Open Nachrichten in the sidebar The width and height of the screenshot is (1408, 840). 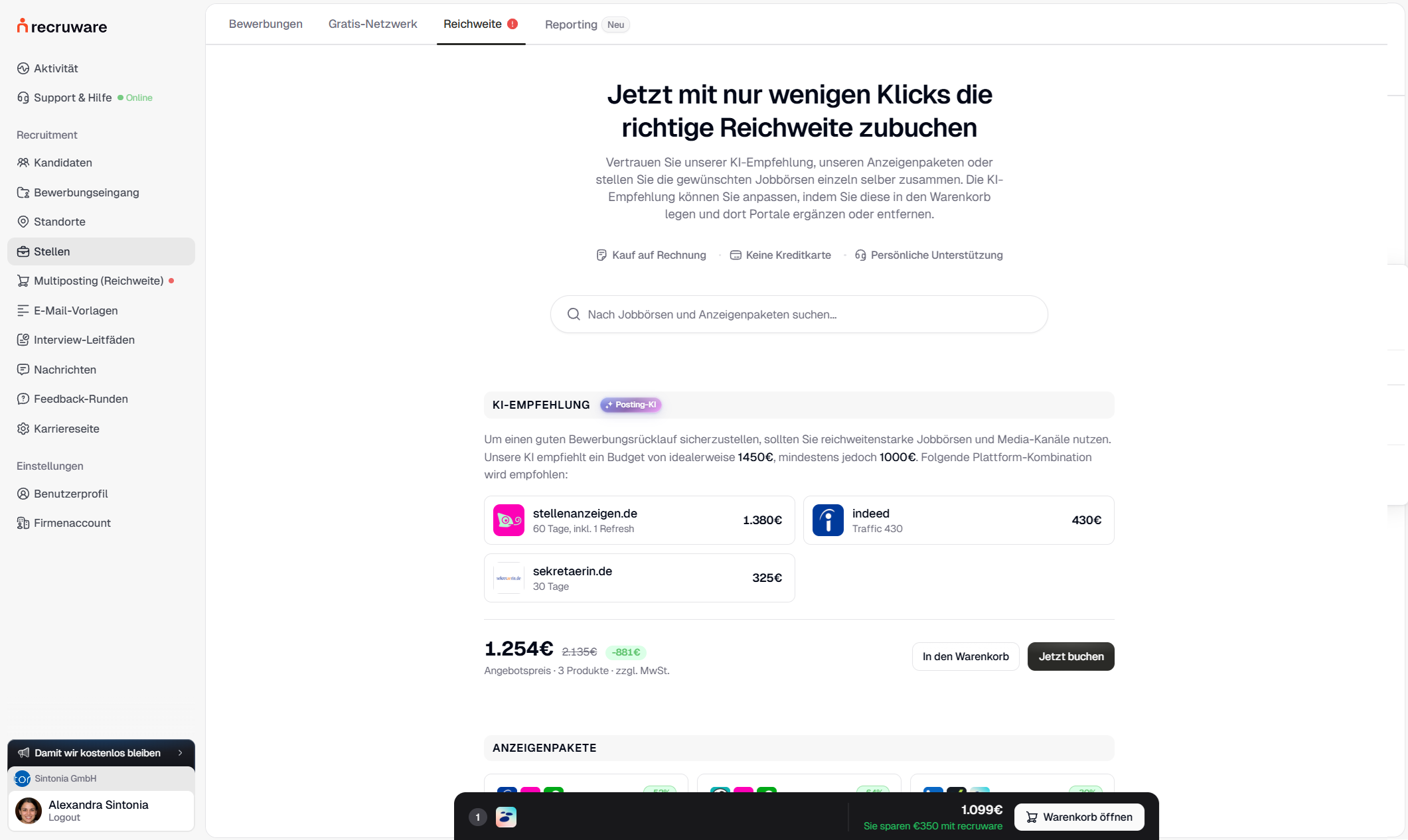64,370
